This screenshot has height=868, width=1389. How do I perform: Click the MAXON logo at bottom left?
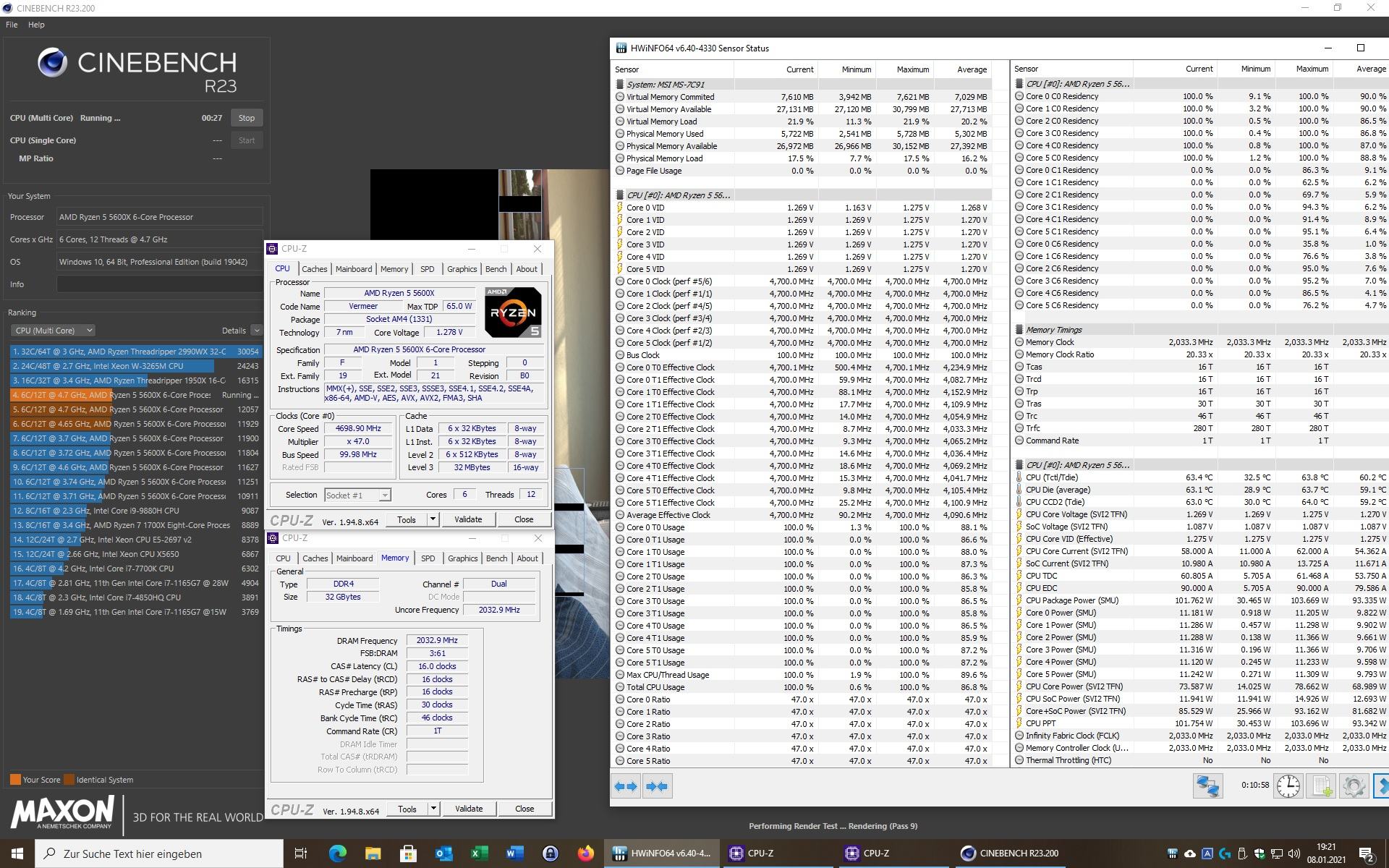[62, 813]
